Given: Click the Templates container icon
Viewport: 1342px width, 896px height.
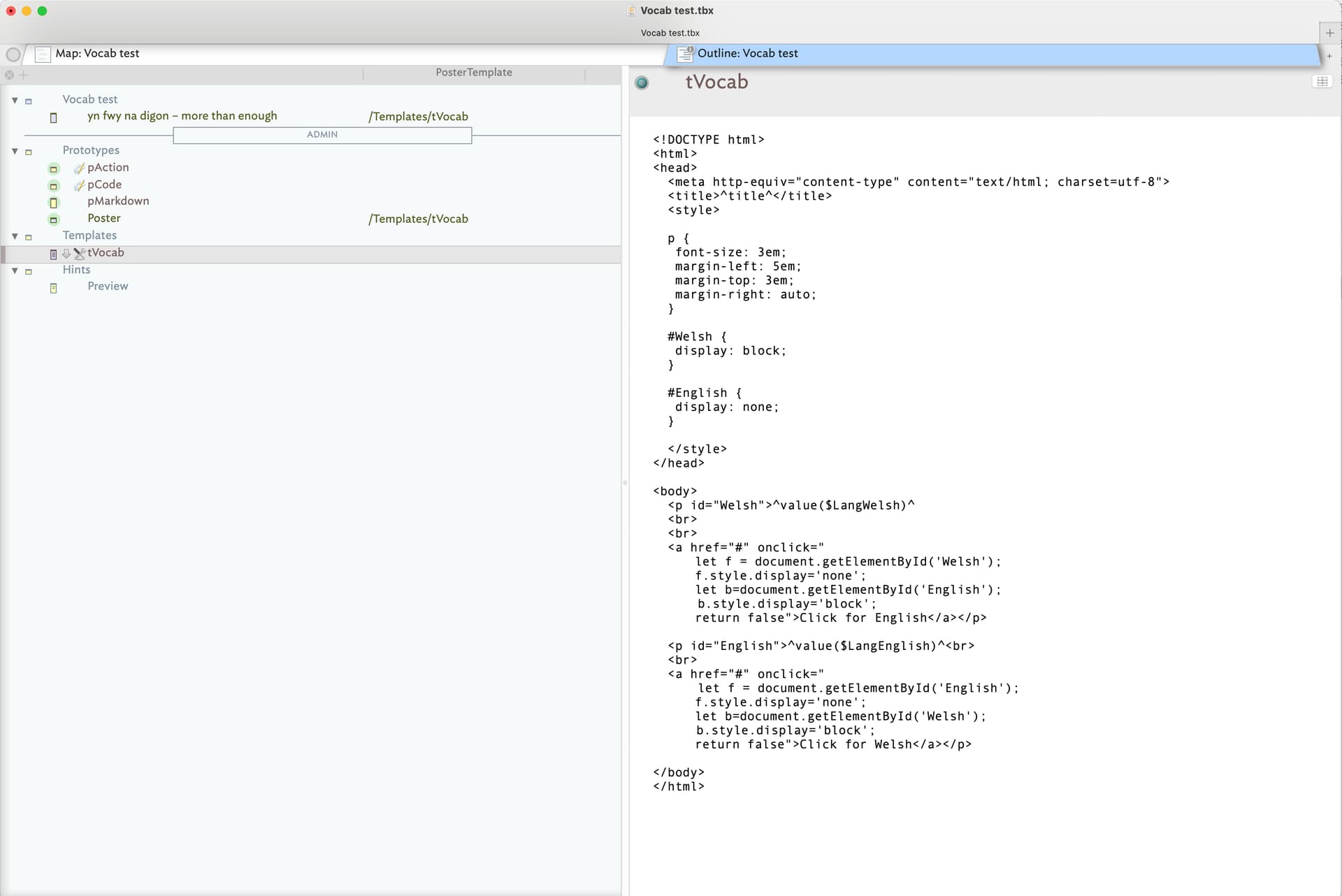Looking at the screenshot, I should (x=29, y=237).
